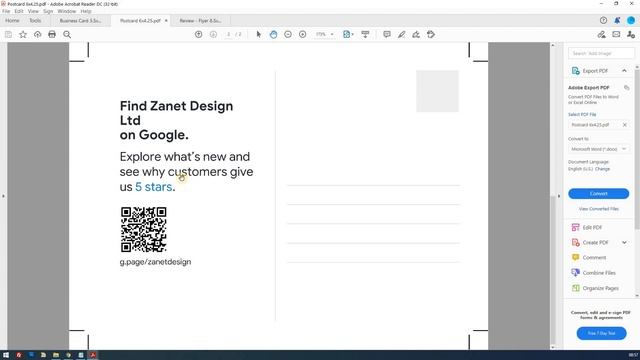
Task: Open the File menu
Action: (6, 11)
